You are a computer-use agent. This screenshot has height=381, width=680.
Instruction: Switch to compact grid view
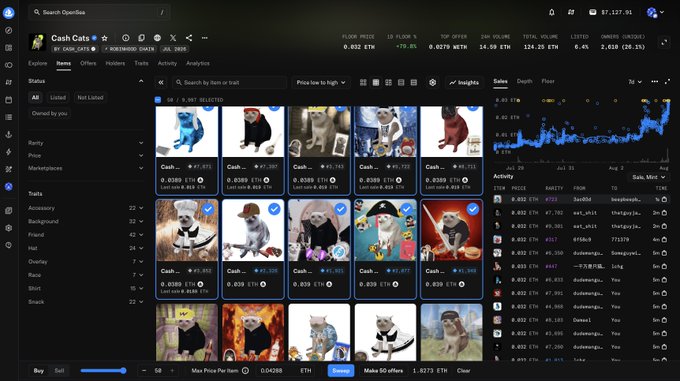tap(376, 82)
